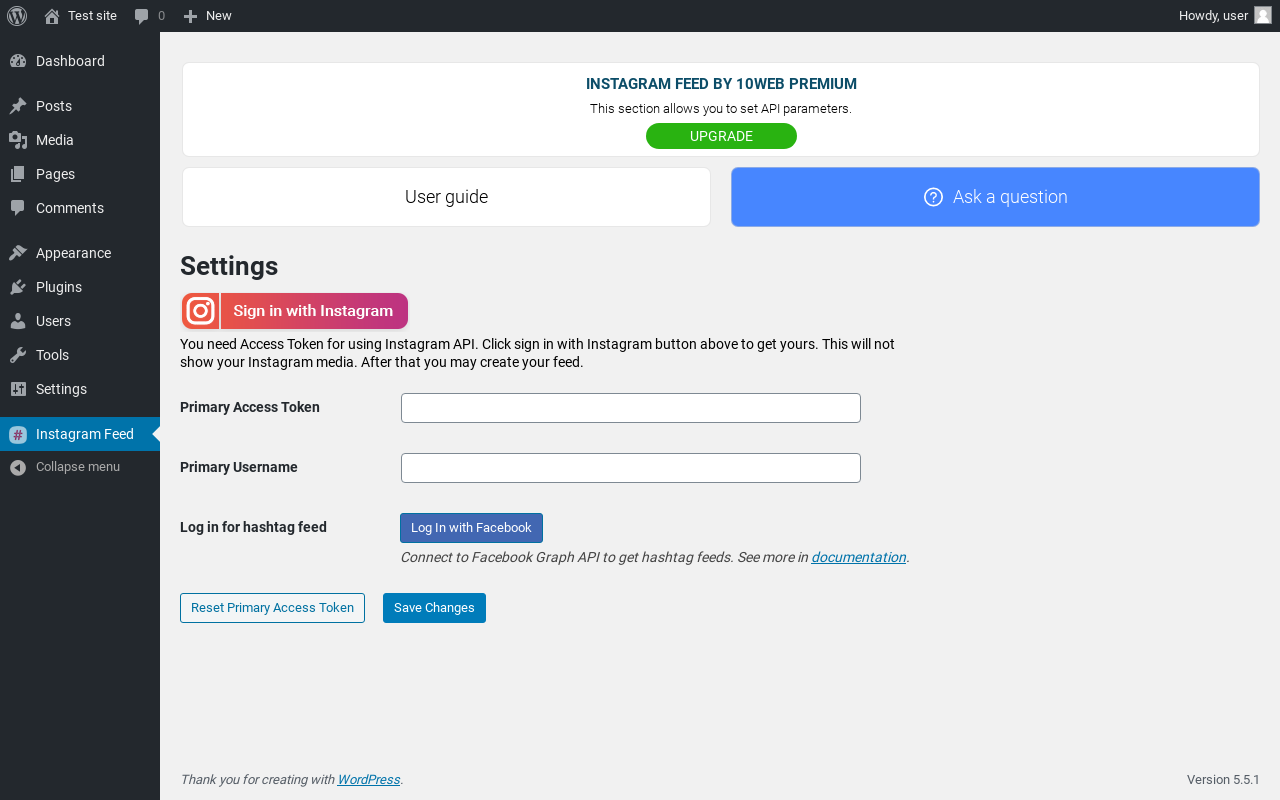Focus the Primary Access Token field

631,408
